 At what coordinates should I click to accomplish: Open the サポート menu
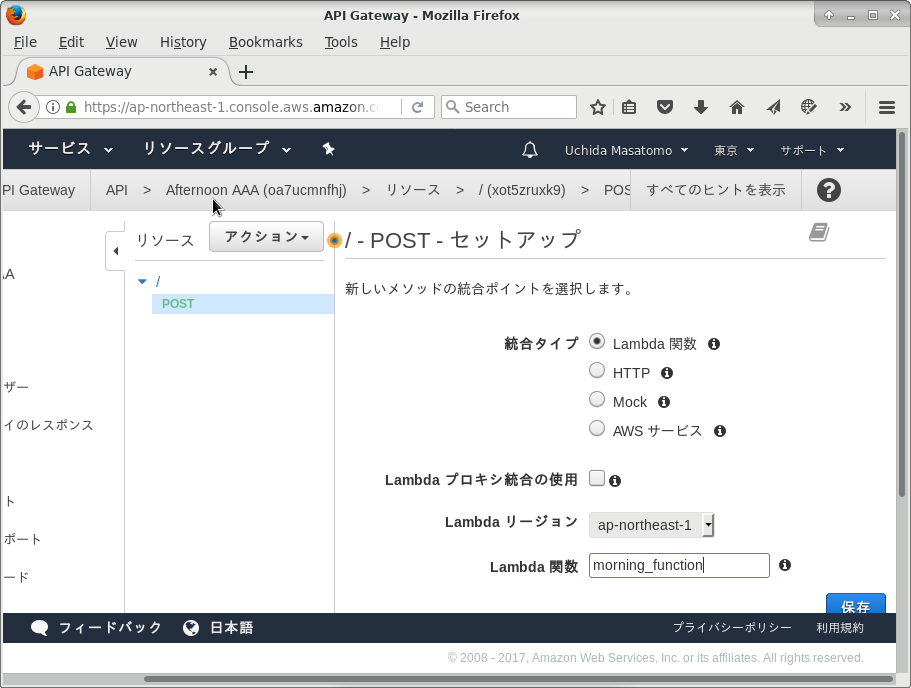click(x=812, y=150)
